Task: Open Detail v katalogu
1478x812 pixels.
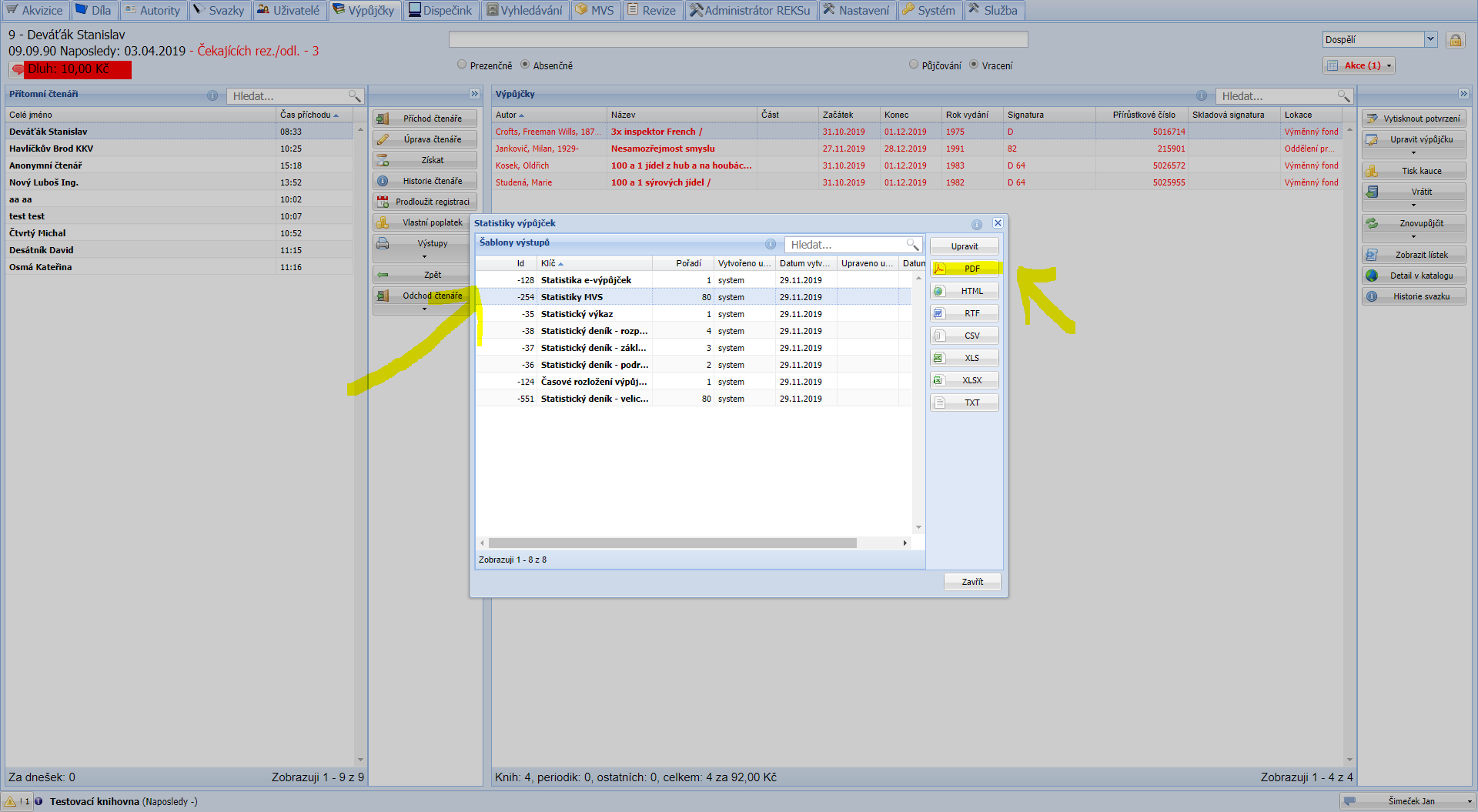Action: click(x=1413, y=276)
